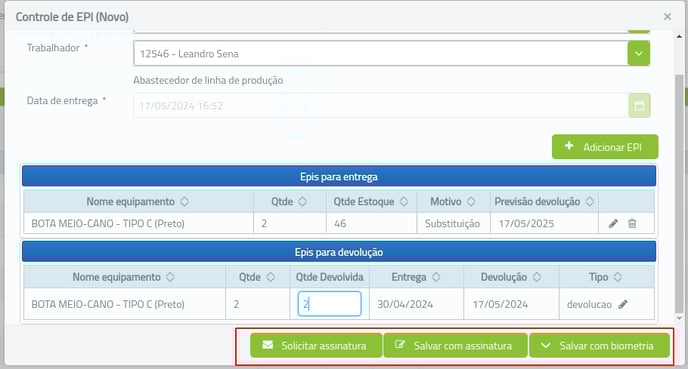688x369 pixels.
Task: Expand the Trabalhador dropdown arrow
Action: pos(639,54)
